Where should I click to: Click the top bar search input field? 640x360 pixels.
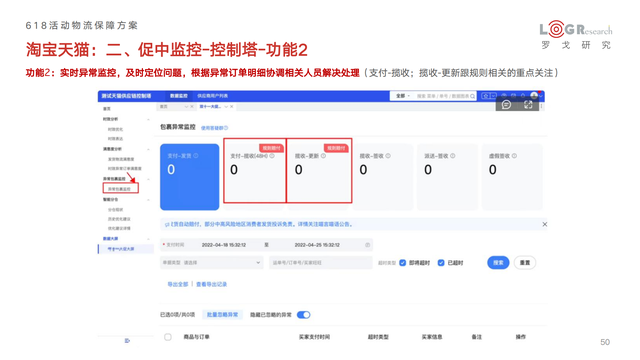[442, 96]
